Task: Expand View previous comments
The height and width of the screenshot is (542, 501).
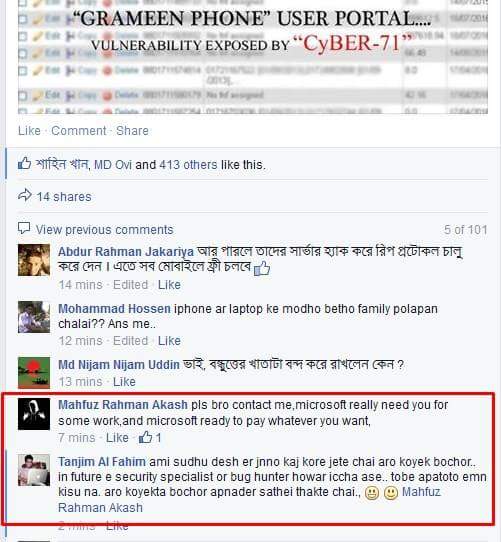Action: coord(104,230)
